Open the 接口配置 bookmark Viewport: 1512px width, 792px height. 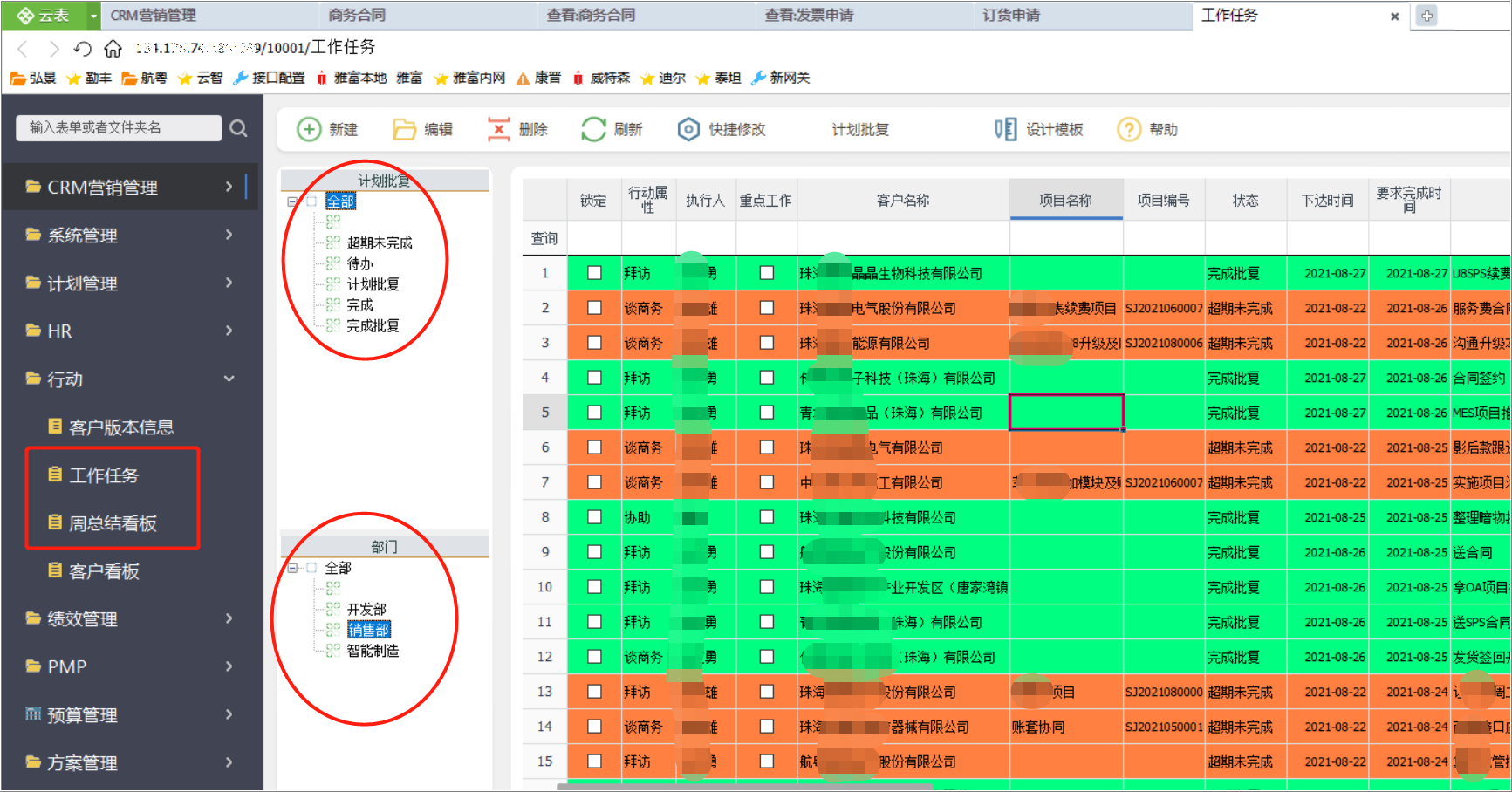[x=269, y=78]
